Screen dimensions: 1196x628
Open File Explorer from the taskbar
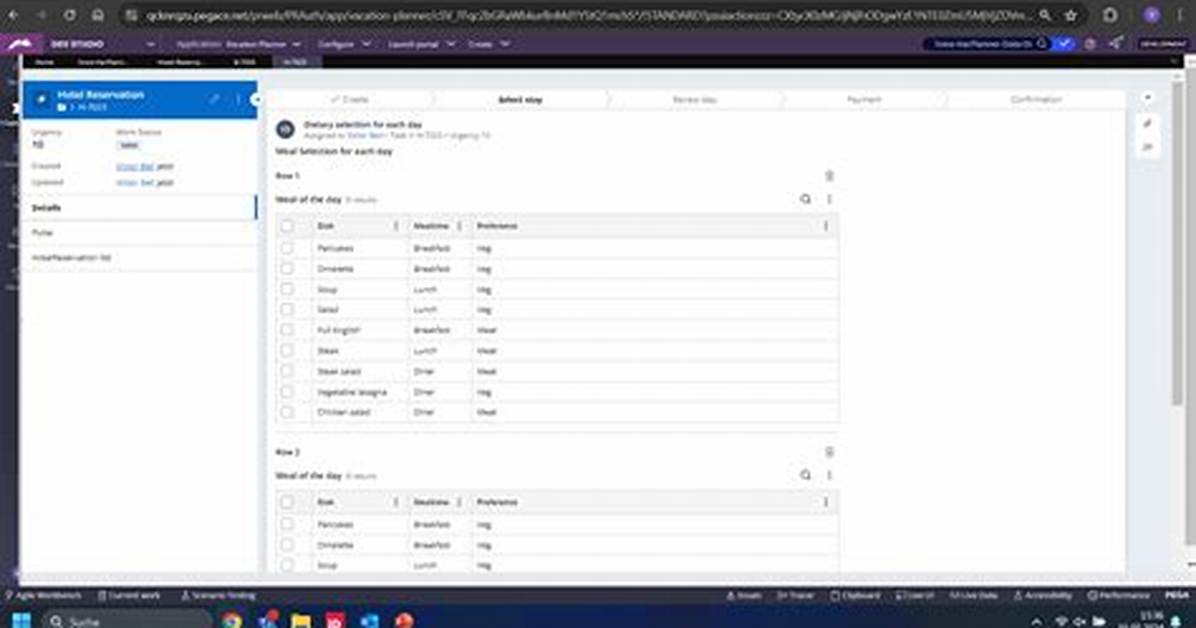(301, 620)
